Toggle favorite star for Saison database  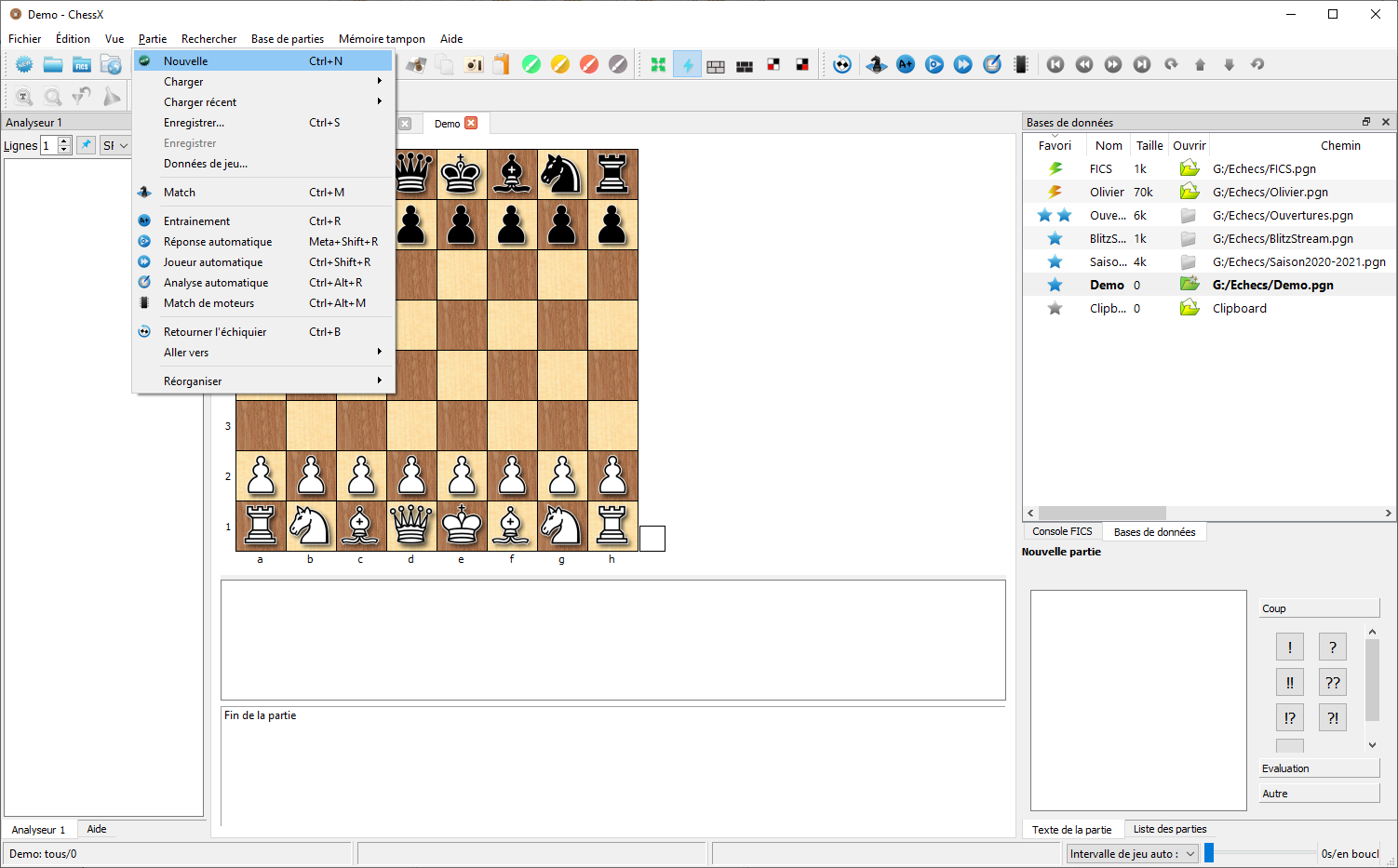pyautogui.click(x=1055, y=262)
